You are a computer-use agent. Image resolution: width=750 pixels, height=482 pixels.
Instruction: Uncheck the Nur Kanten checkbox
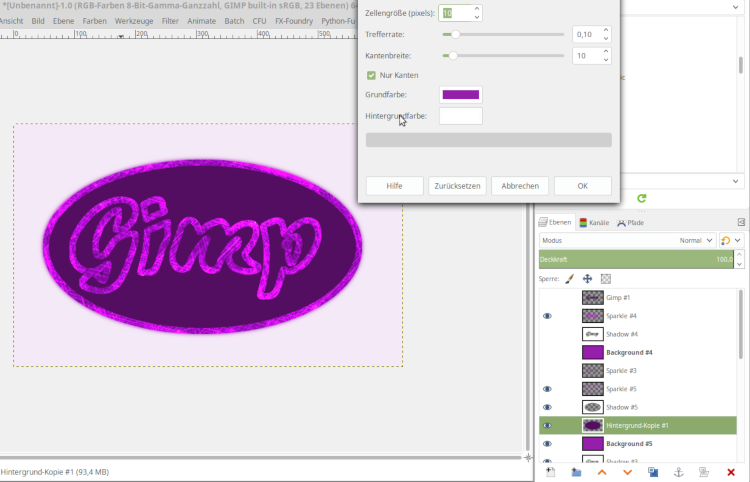[372, 75]
